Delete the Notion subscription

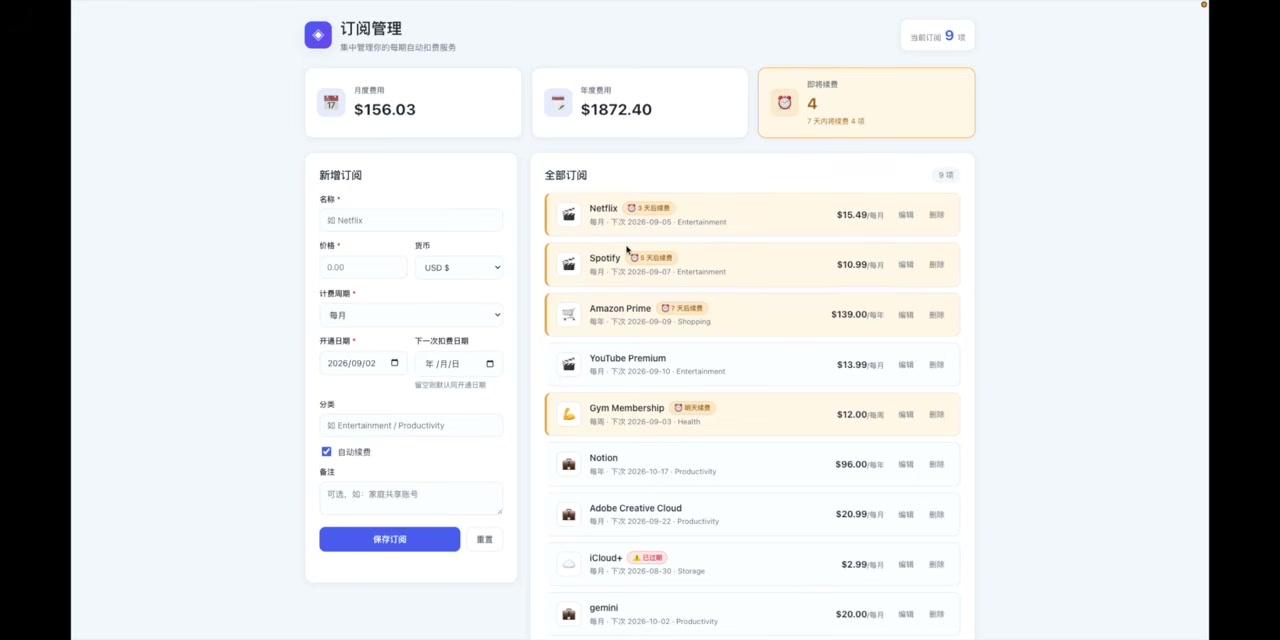936,465
